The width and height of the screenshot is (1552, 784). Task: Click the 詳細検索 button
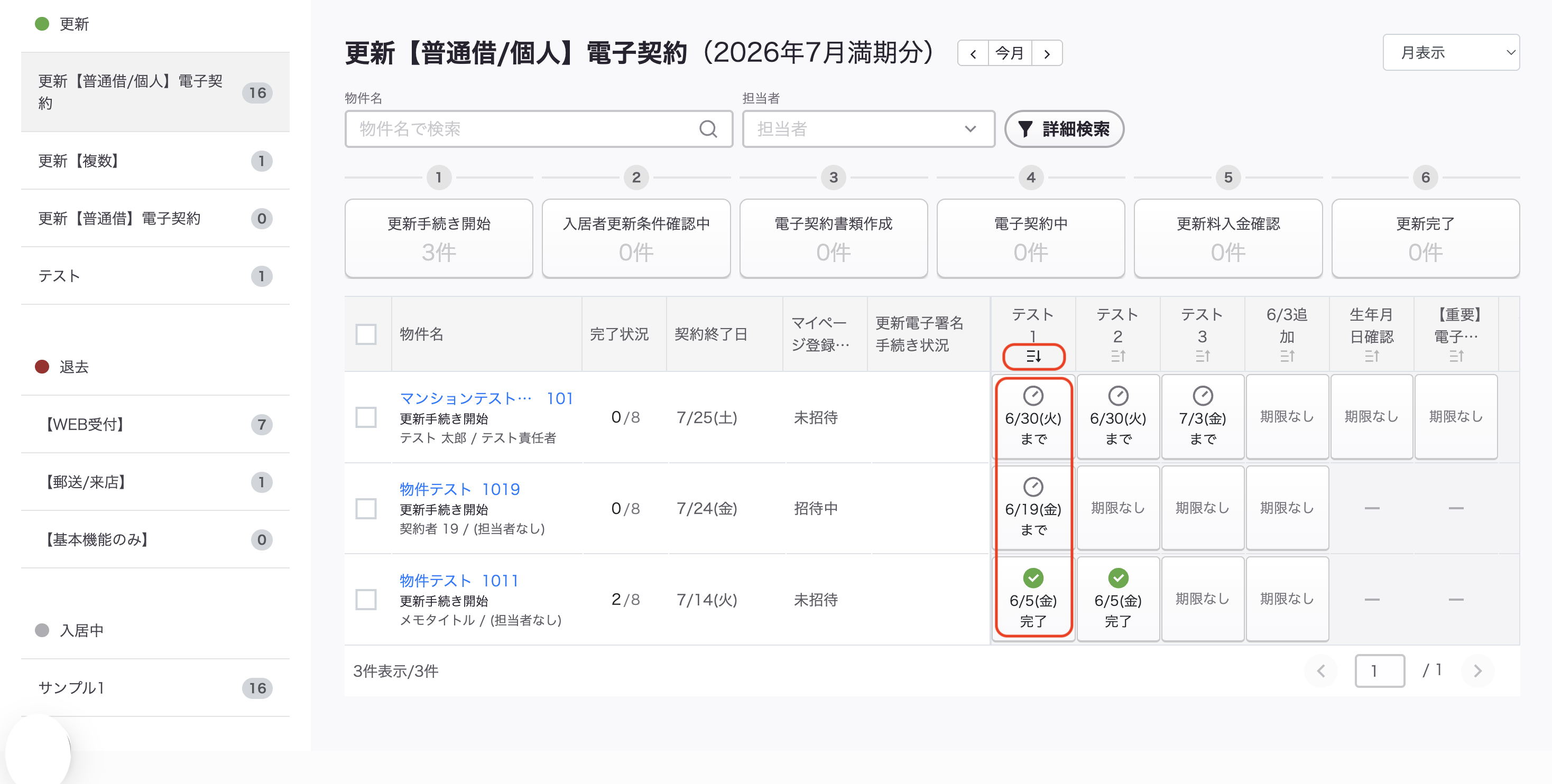1064,129
